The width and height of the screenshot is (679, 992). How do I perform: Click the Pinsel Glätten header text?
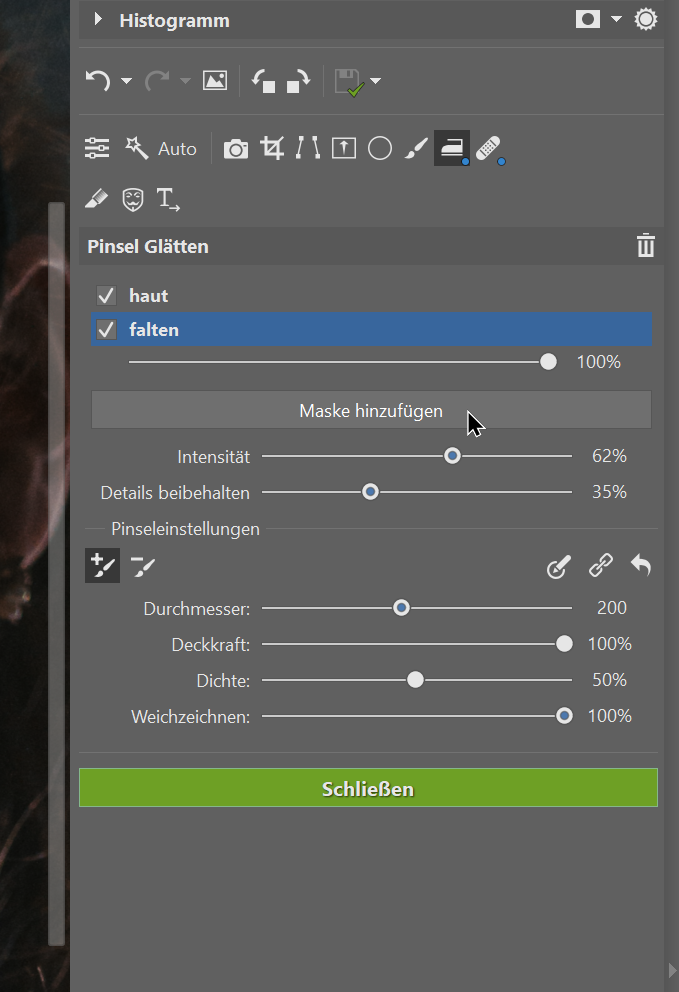pos(148,247)
